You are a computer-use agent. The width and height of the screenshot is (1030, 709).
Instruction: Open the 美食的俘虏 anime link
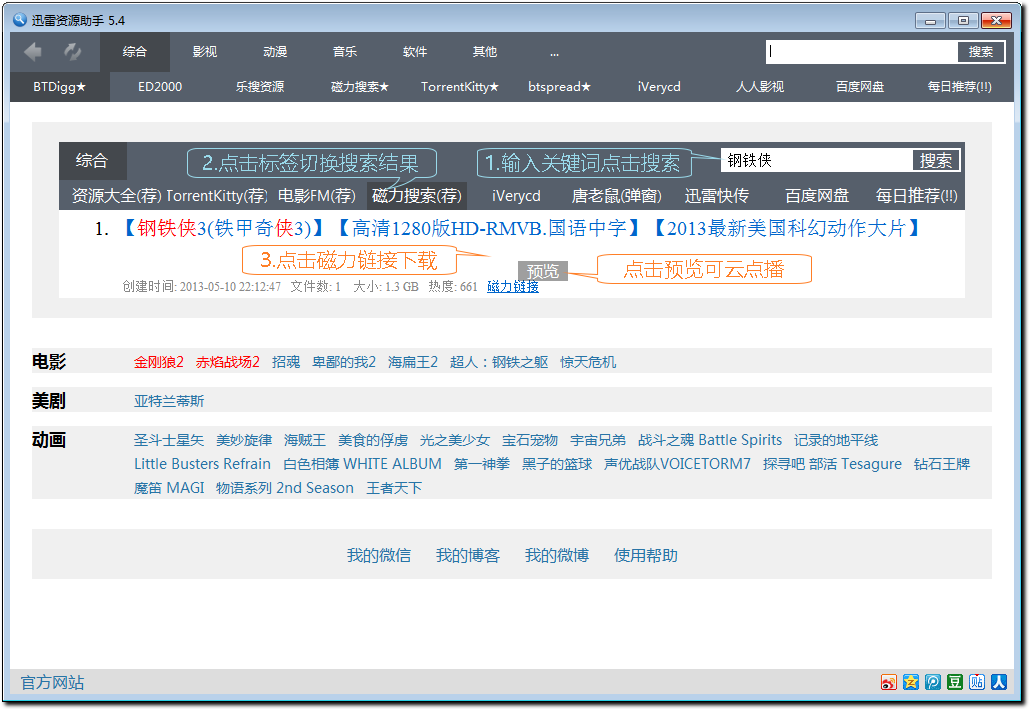click(372, 440)
